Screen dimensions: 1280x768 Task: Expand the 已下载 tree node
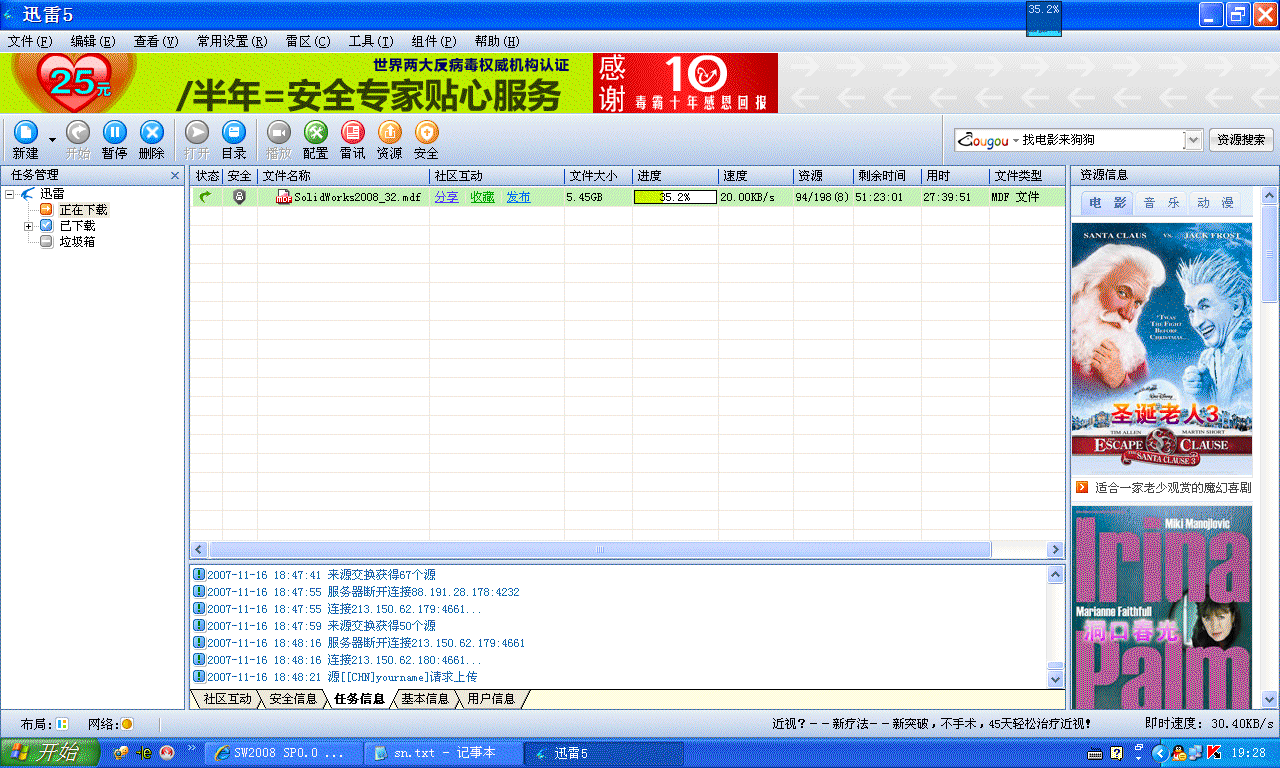pyautogui.click(x=29, y=226)
